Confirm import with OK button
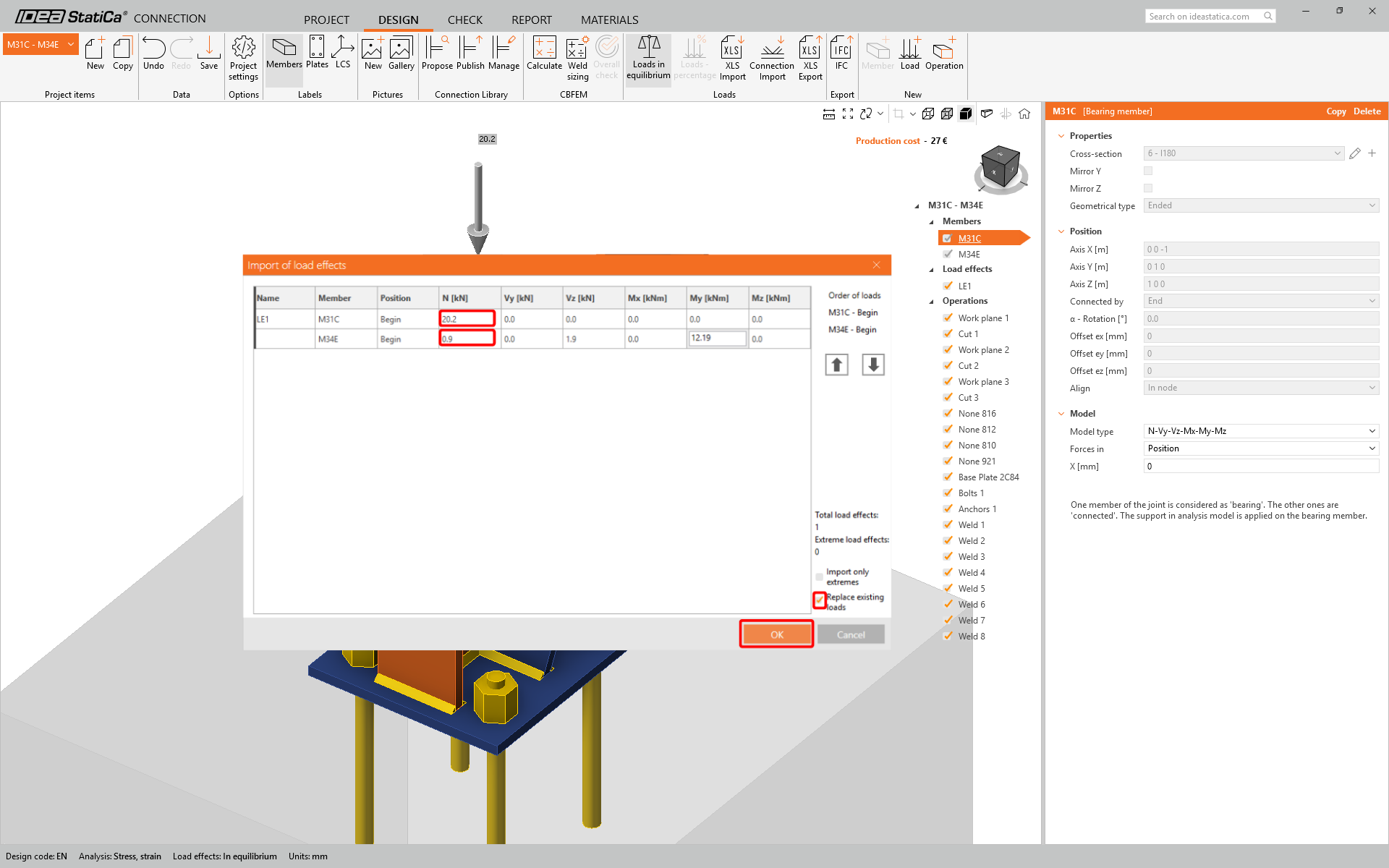This screenshot has height=868, width=1389. tap(776, 634)
